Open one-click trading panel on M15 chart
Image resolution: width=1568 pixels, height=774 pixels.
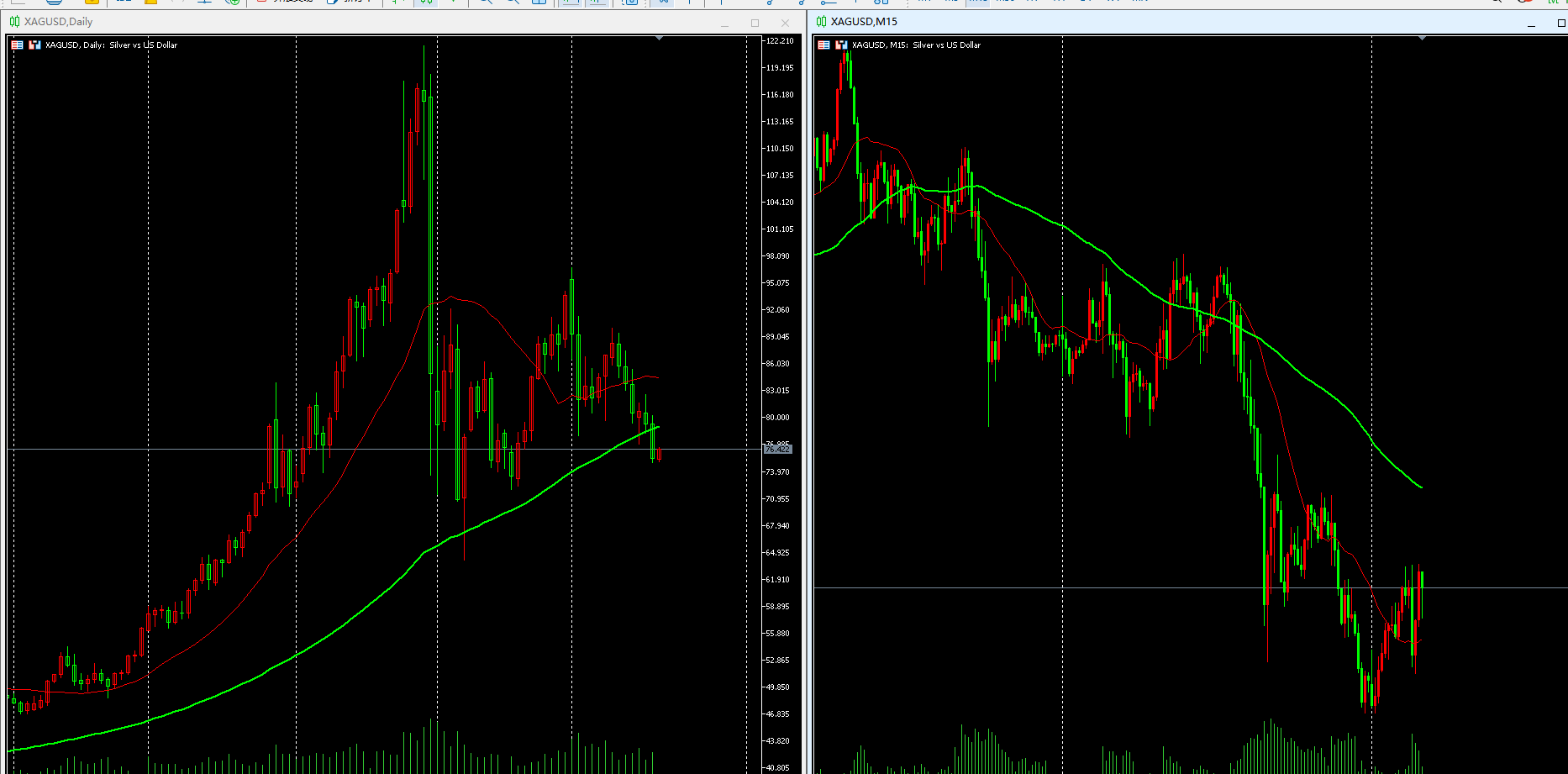(x=823, y=45)
